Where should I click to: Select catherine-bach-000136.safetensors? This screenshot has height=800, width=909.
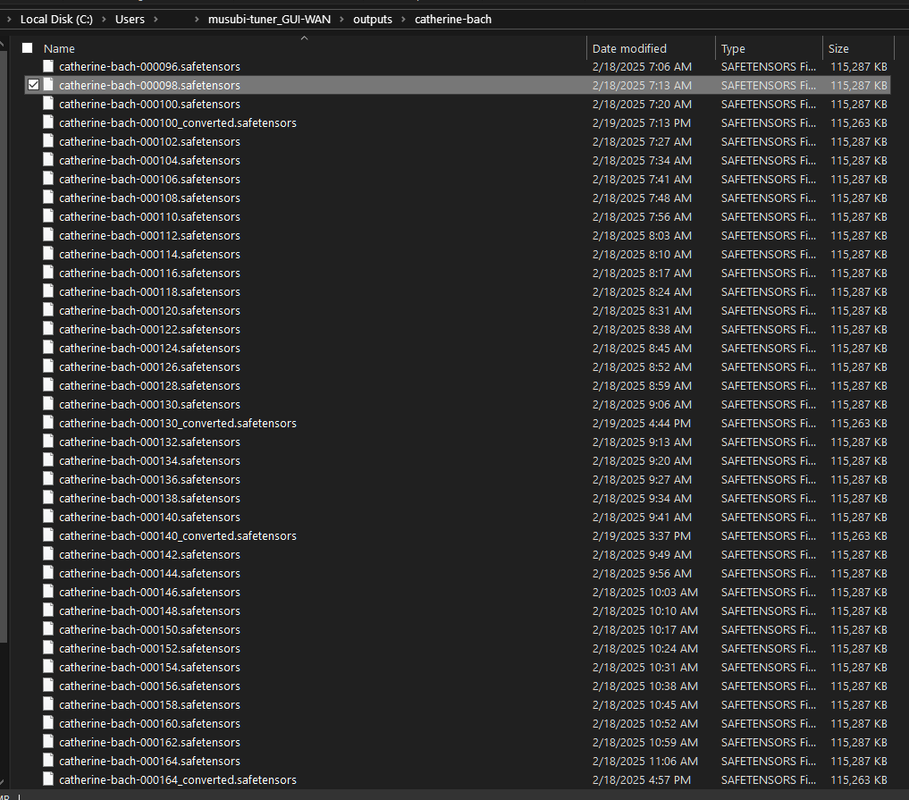click(x=149, y=479)
